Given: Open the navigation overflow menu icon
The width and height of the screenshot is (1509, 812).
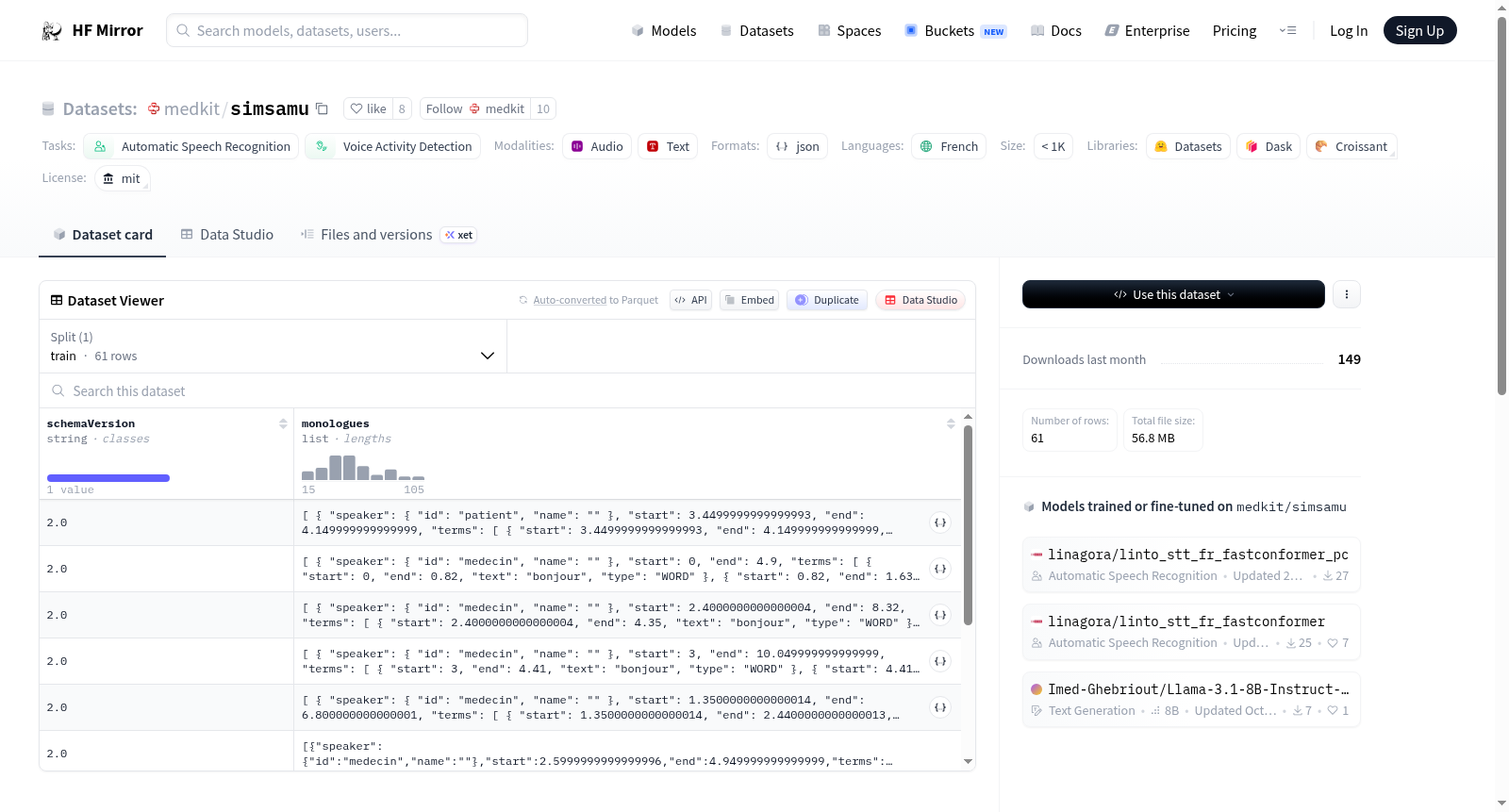Looking at the screenshot, I should 1287,30.
